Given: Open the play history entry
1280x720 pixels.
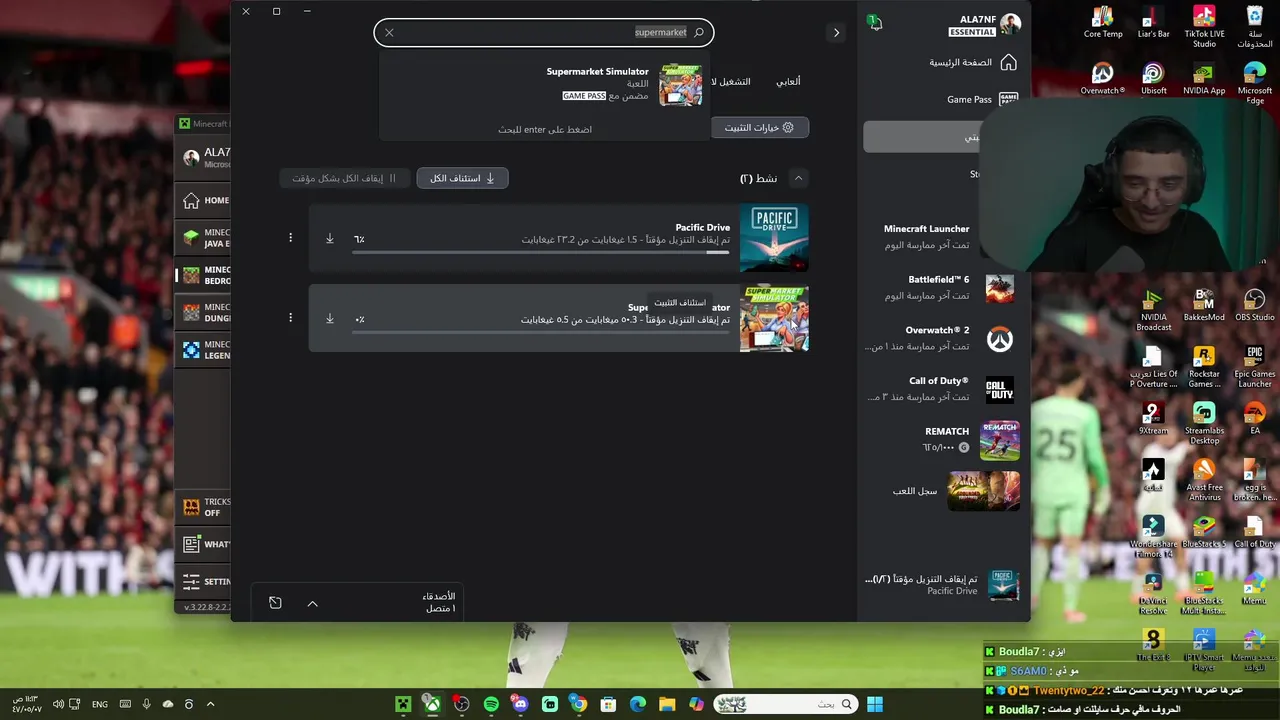Looking at the screenshot, I should pos(955,491).
